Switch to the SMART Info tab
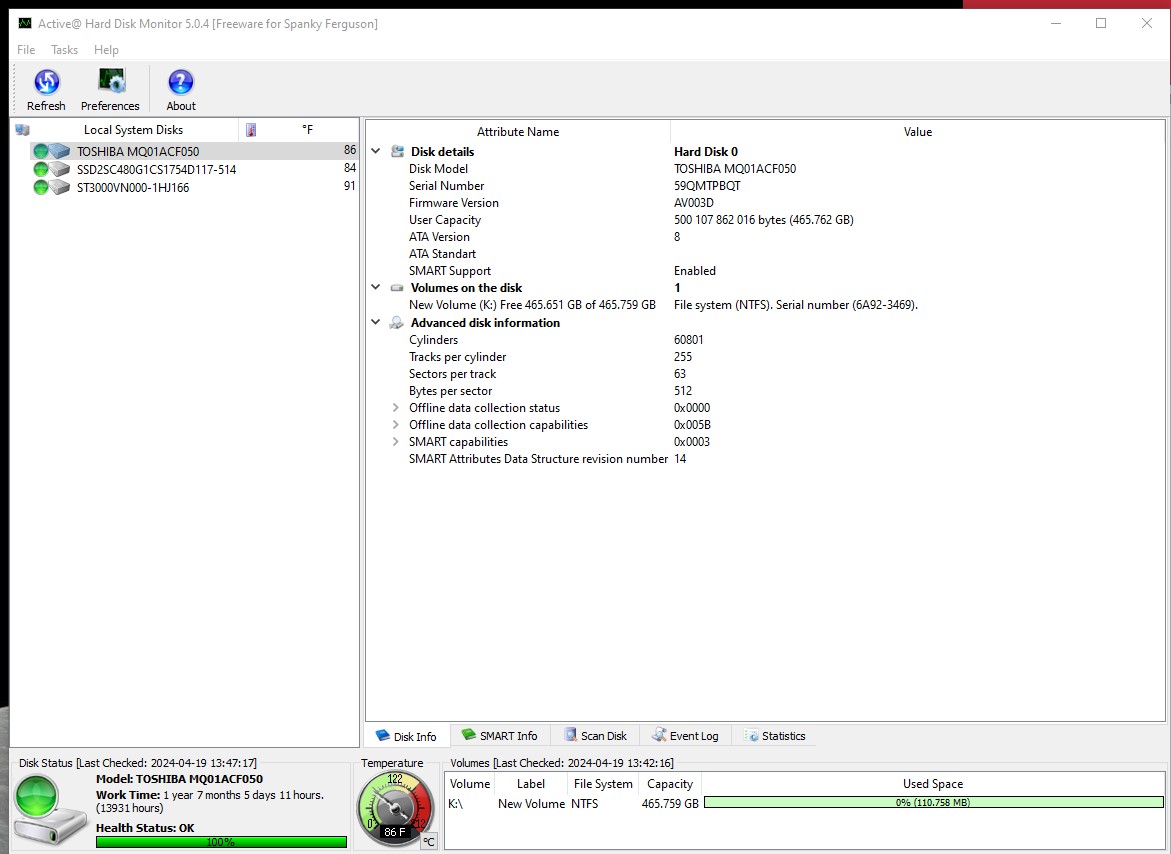Image resolution: width=1171 pixels, height=854 pixels. pos(499,736)
